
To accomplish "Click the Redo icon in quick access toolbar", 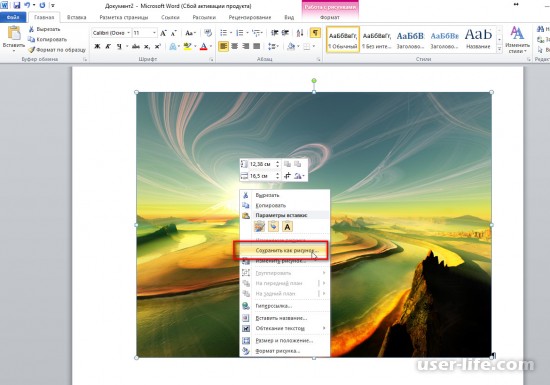I will pyautogui.click(x=42, y=5).
